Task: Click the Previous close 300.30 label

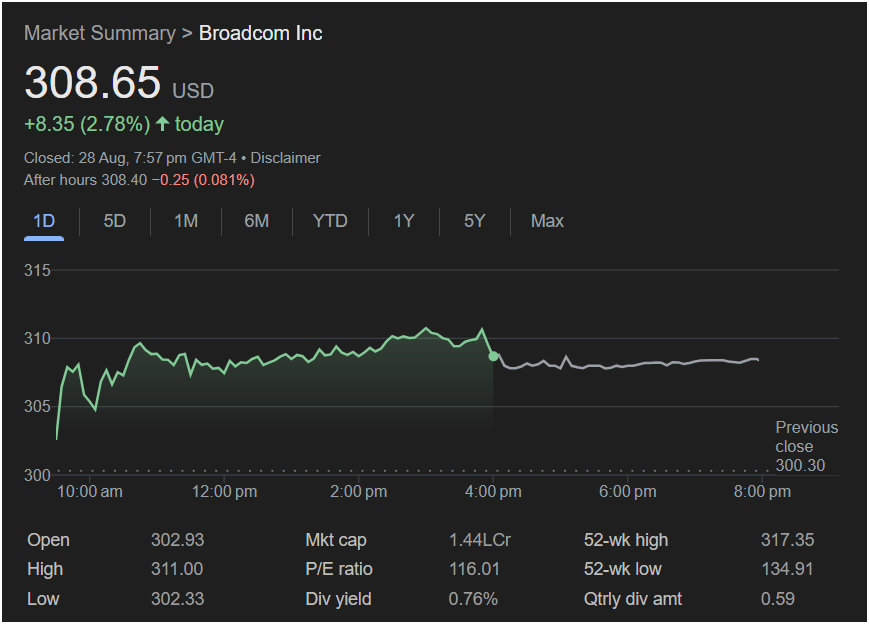Action: pos(806,447)
